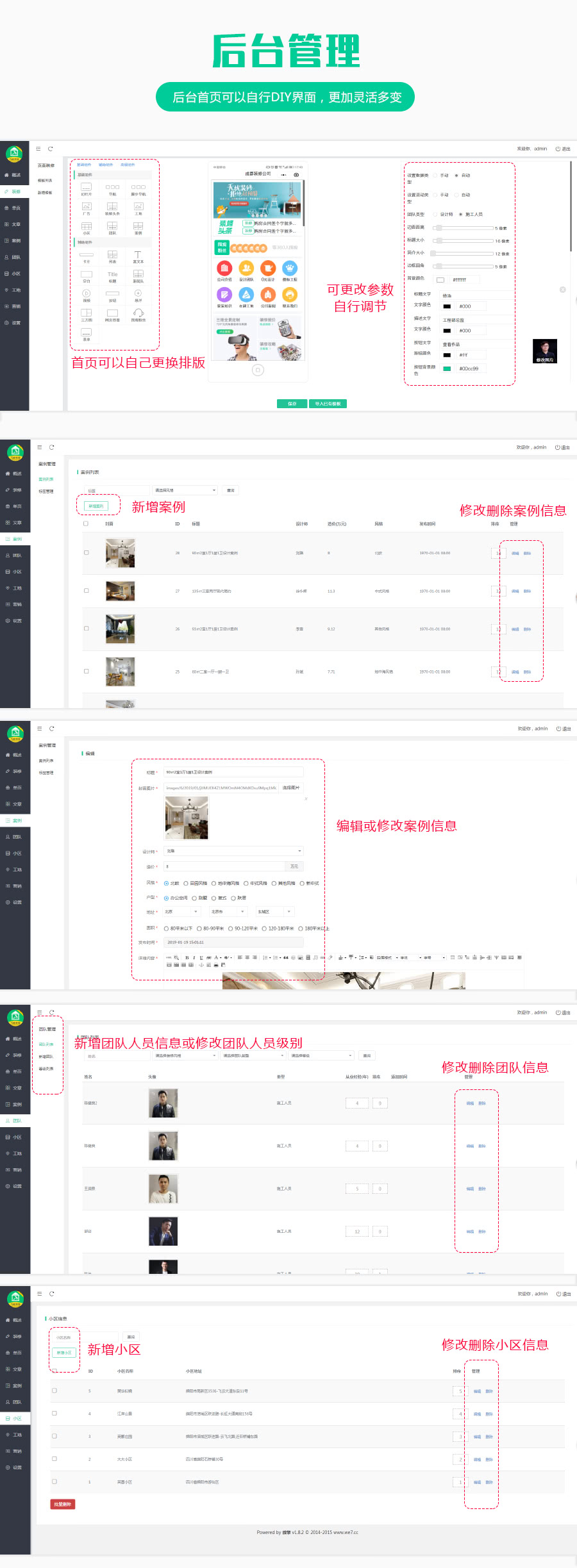
Task: Adjust the 标题大小 slider
Action: click(x=439, y=241)
